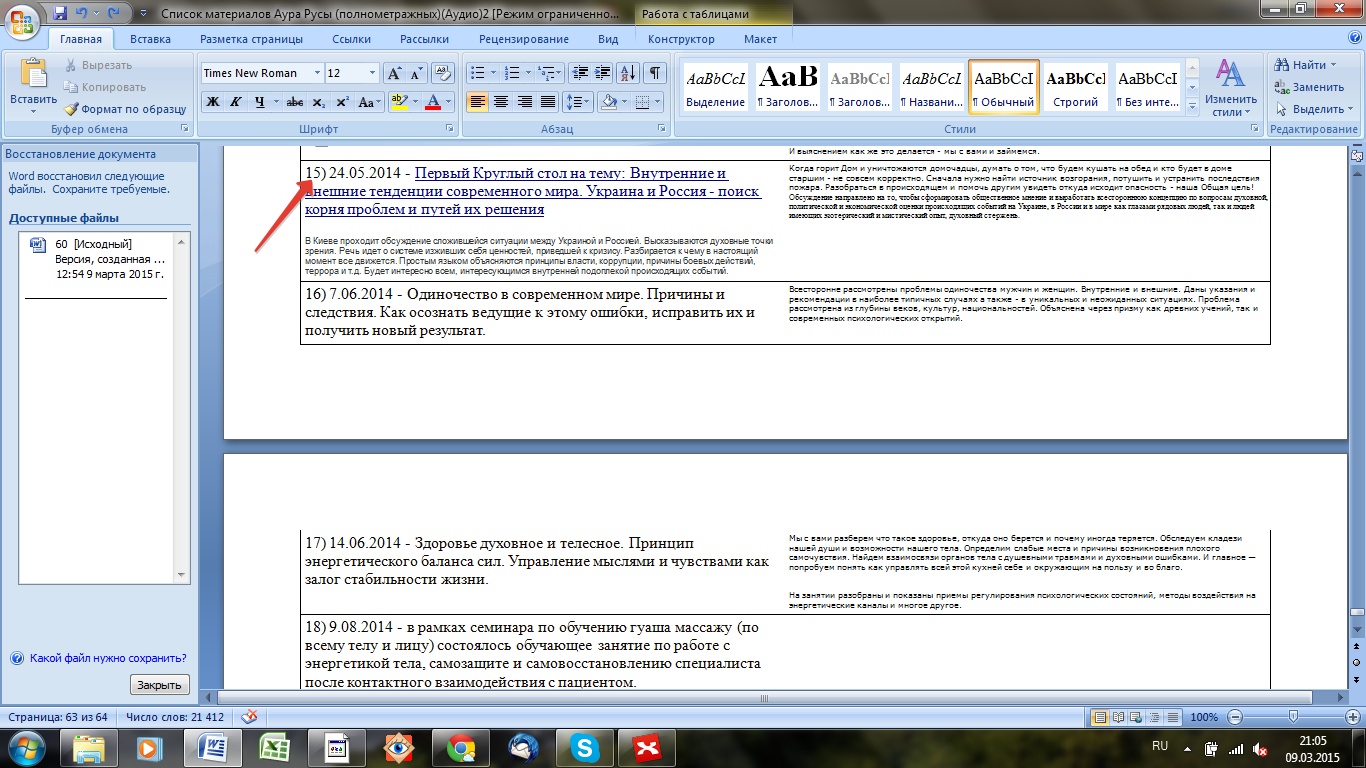Viewport: 1366px width, 768px height.
Task: Toggle bold formatting button
Action: [212, 102]
